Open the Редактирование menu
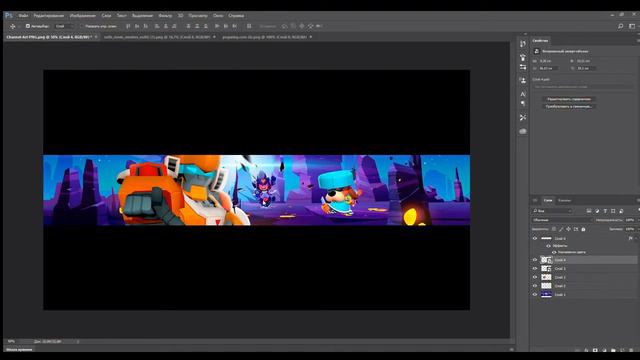Image resolution: width=640 pixels, height=360 pixels. click(49, 16)
